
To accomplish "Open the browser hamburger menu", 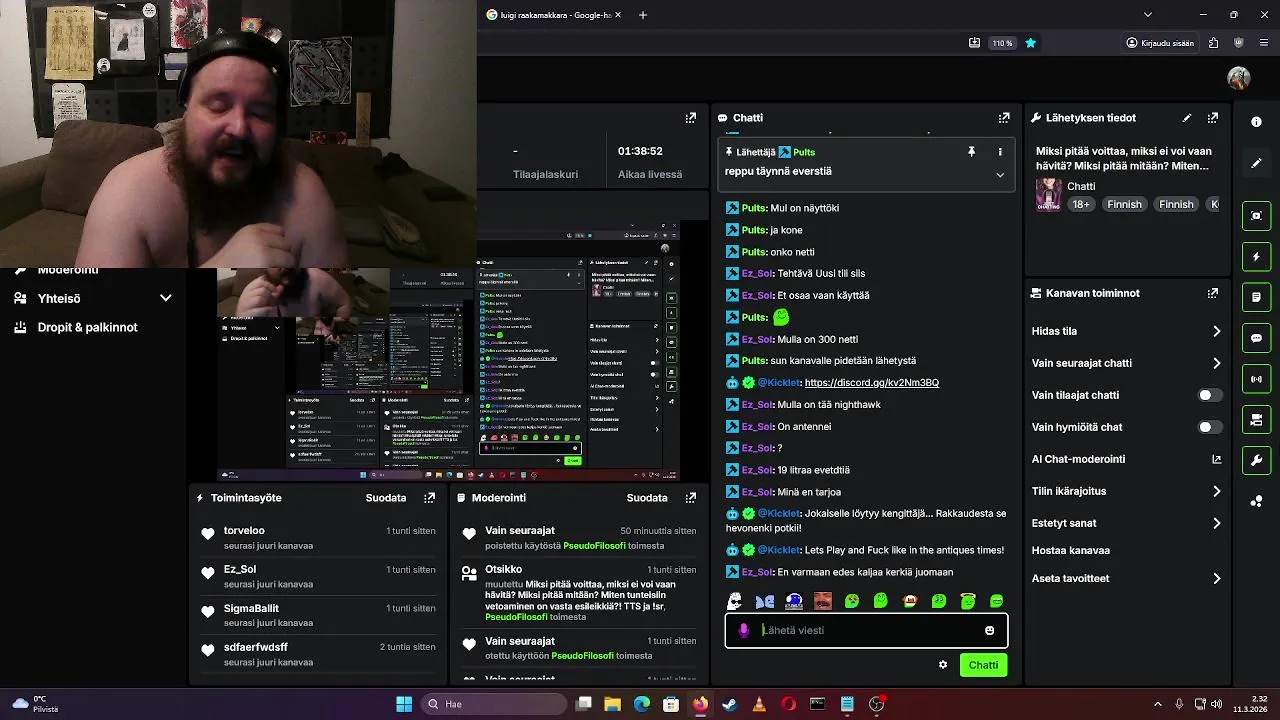I will click(1264, 43).
